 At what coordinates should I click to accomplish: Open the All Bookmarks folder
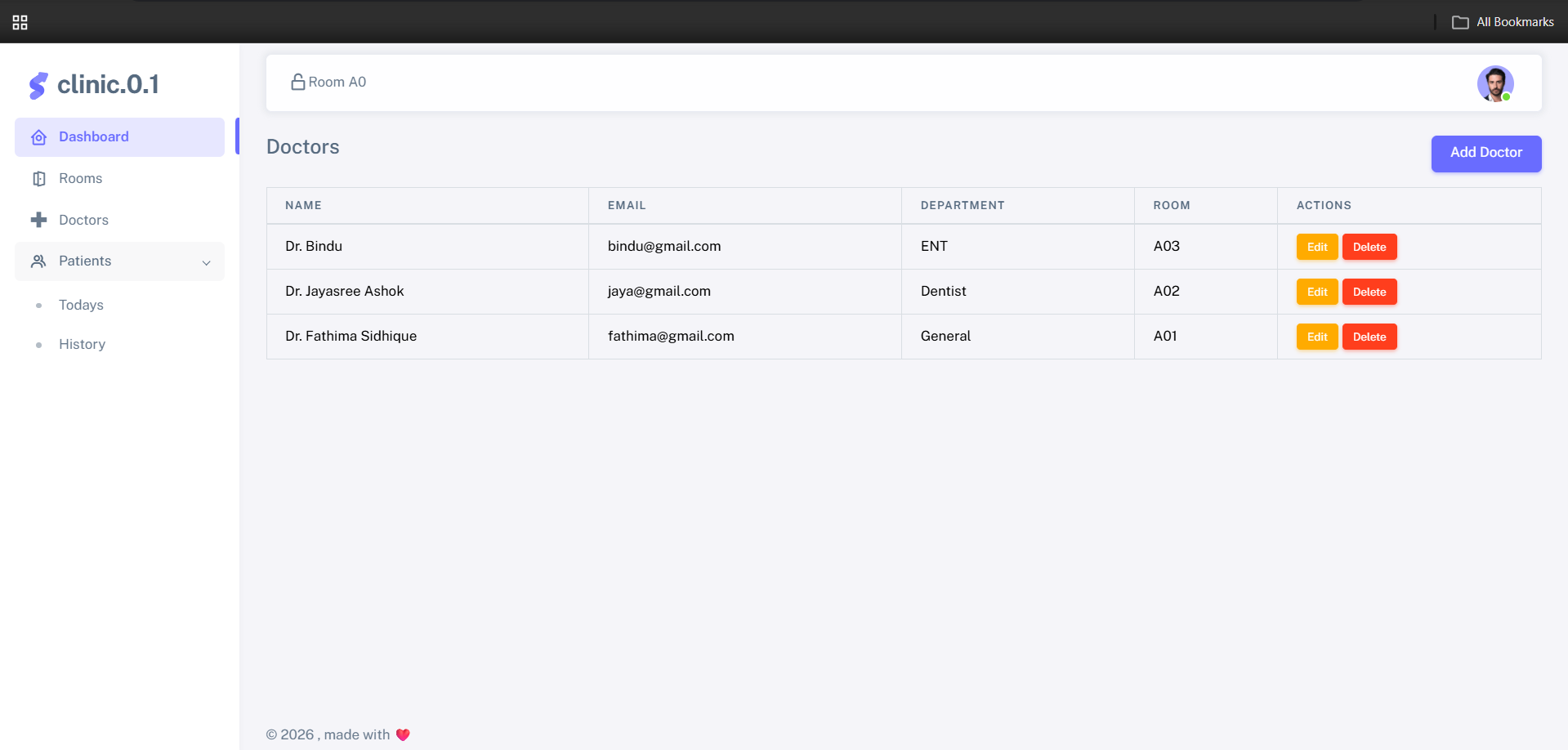pos(1503,22)
